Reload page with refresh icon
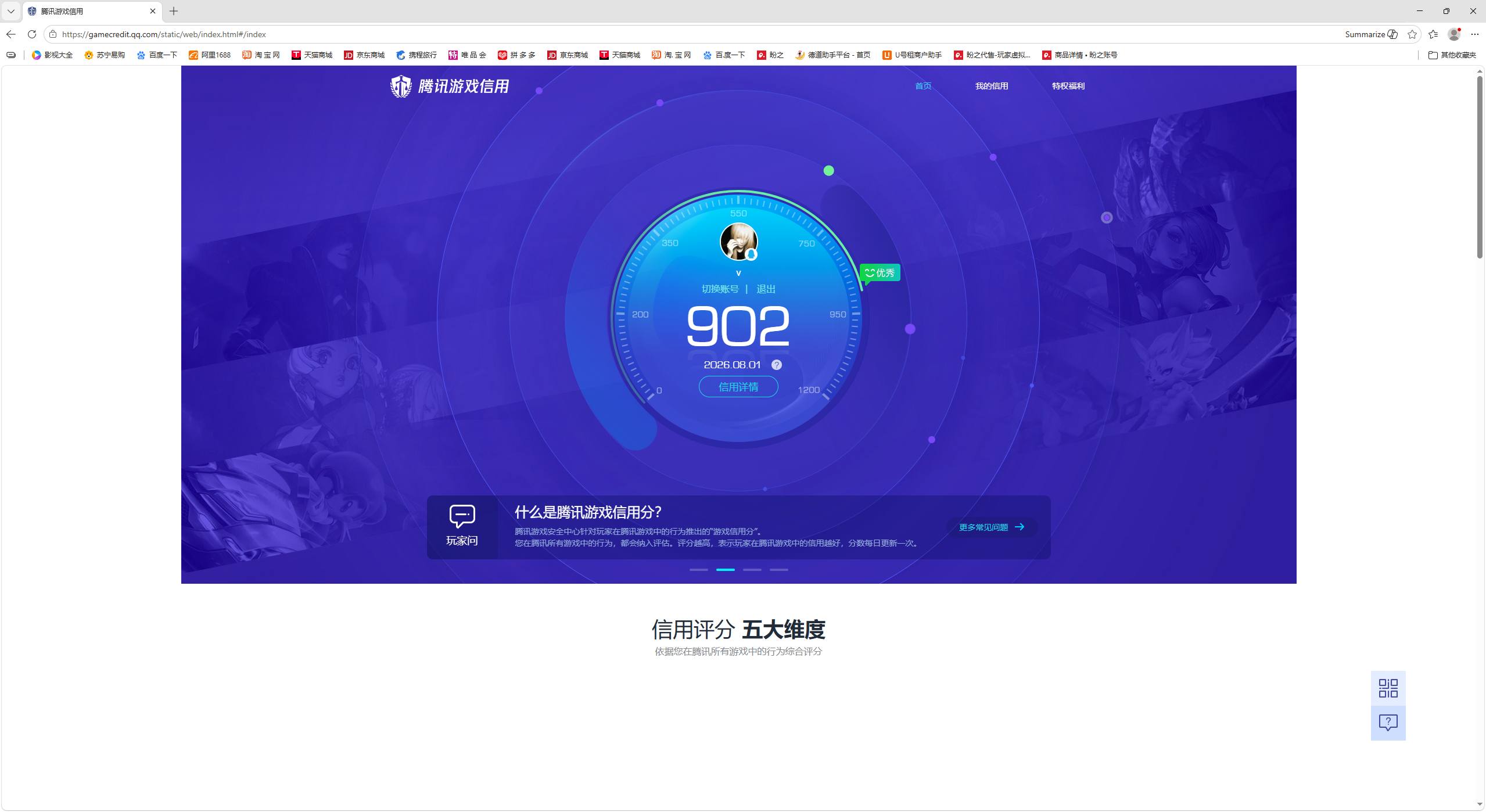Image resolution: width=1486 pixels, height=812 pixels. [32, 34]
